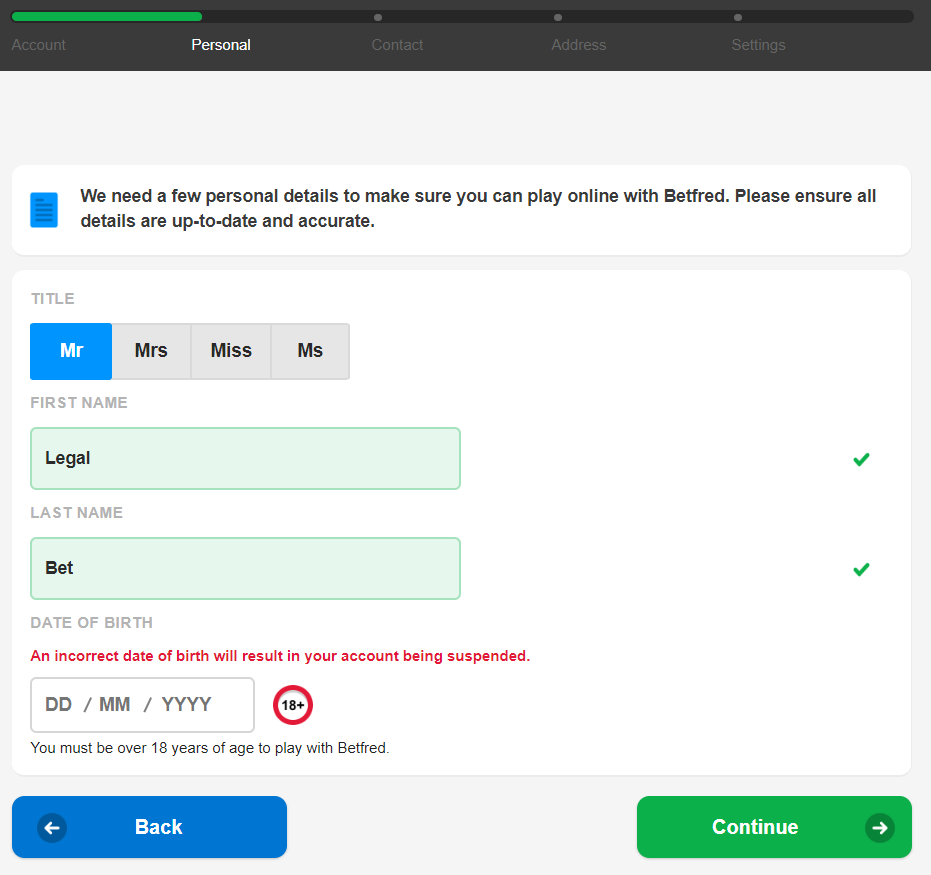This screenshot has width=931, height=875.
Task: Click the Address step progress dot
Action: click(x=558, y=17)
